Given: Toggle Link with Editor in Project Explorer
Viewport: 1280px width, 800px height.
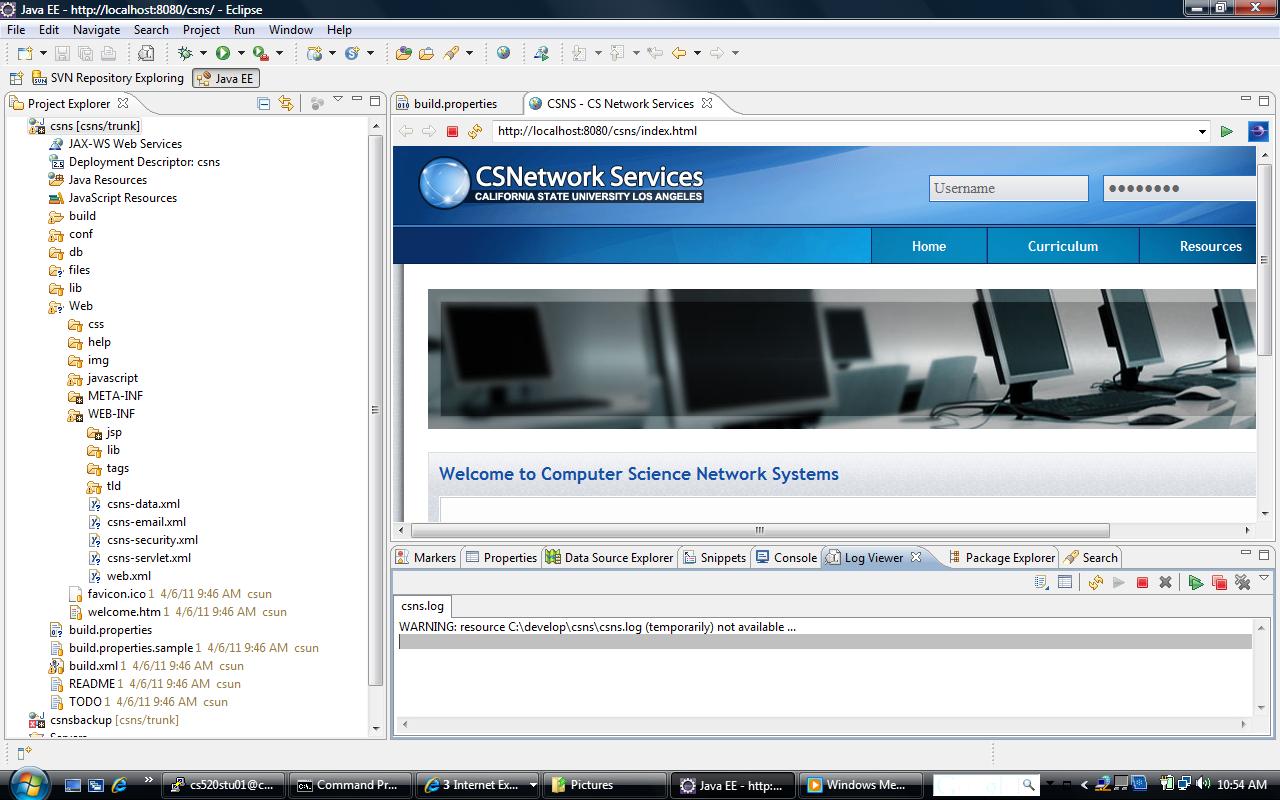Looking at the screenshot, I should coord(286,103).
